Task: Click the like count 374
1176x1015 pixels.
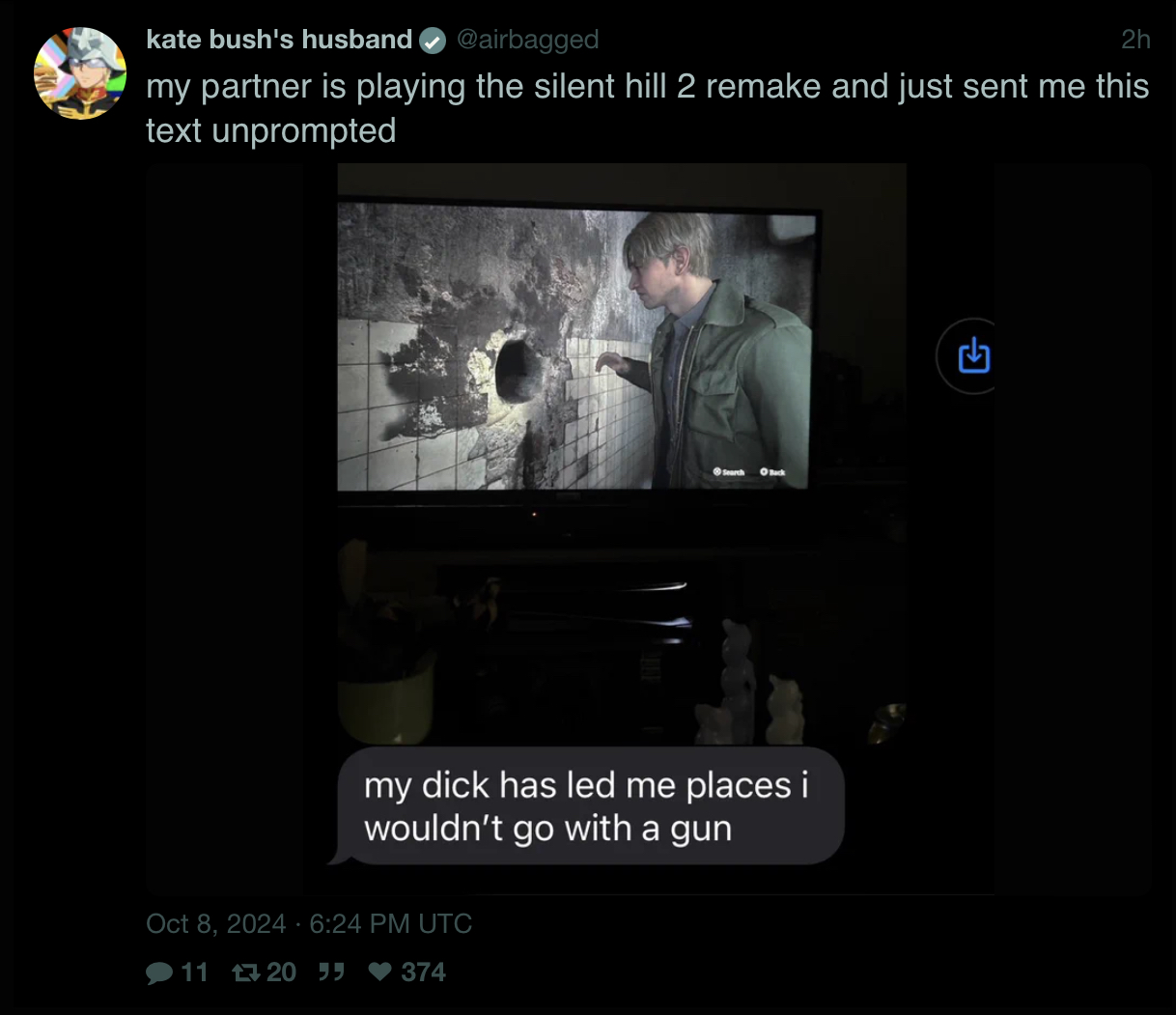Action: [423, 973]
